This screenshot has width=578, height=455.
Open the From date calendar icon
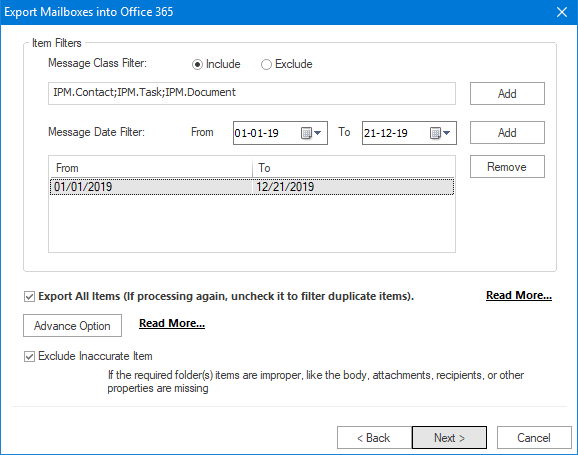(306, 133)
